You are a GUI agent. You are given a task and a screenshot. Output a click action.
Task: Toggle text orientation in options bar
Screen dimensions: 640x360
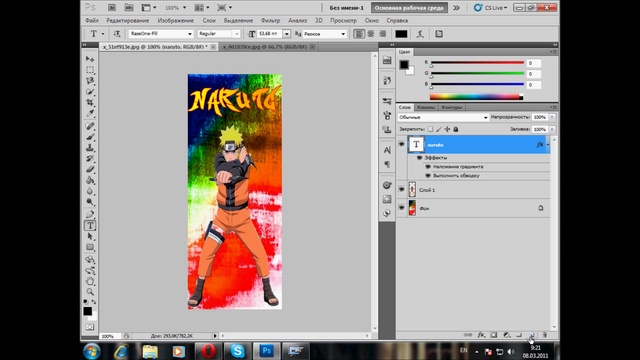point(117,34)
